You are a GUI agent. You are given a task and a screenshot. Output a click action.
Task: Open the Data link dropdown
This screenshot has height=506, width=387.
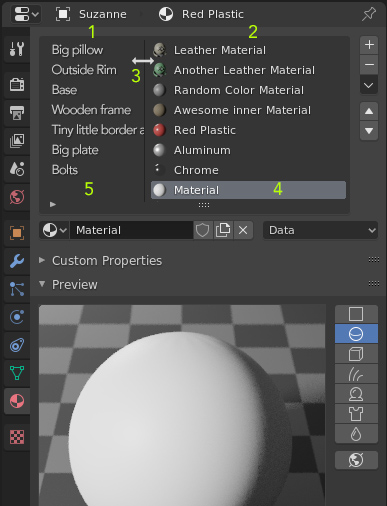[320, 230]
